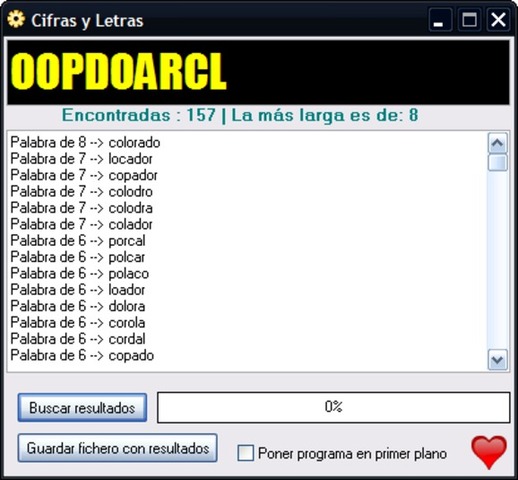Click Guardar fichero con resultados button

[118, 448]
